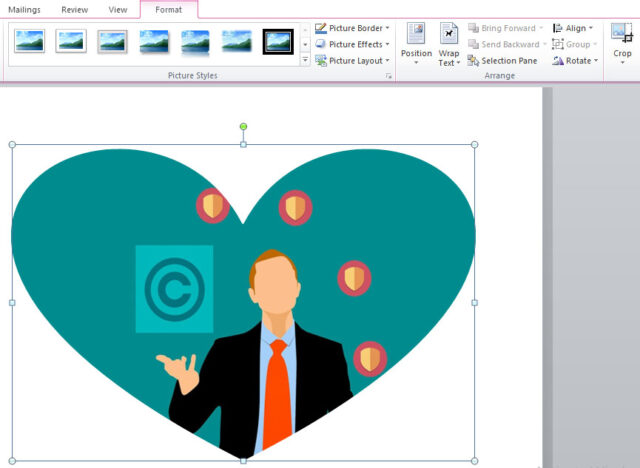Click the copyright symbol in the picture
The width and height of the screenshot is (640, 468).
pyautogui.click(x=175, y=289)
